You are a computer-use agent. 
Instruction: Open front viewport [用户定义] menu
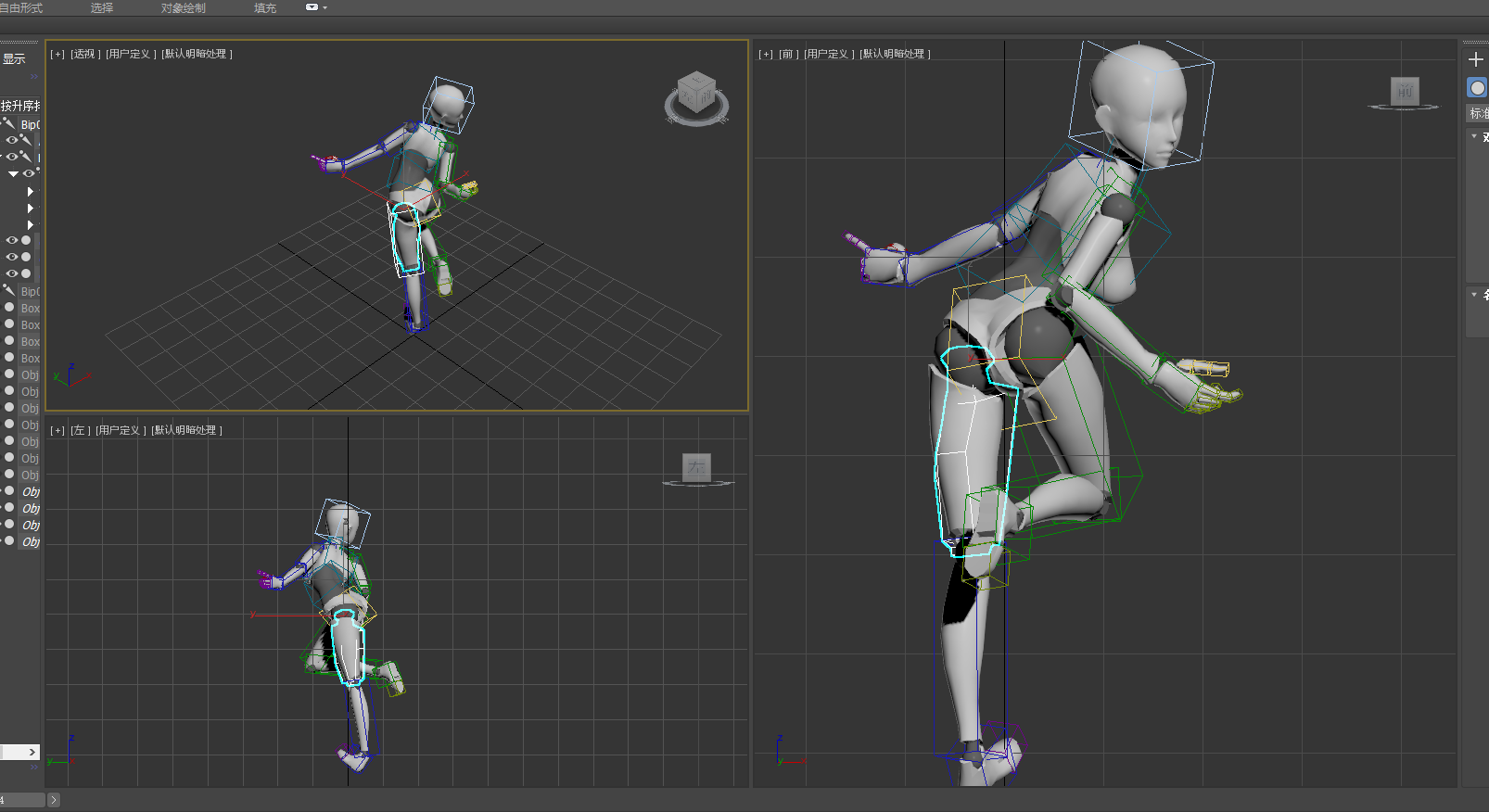point(829,54)
